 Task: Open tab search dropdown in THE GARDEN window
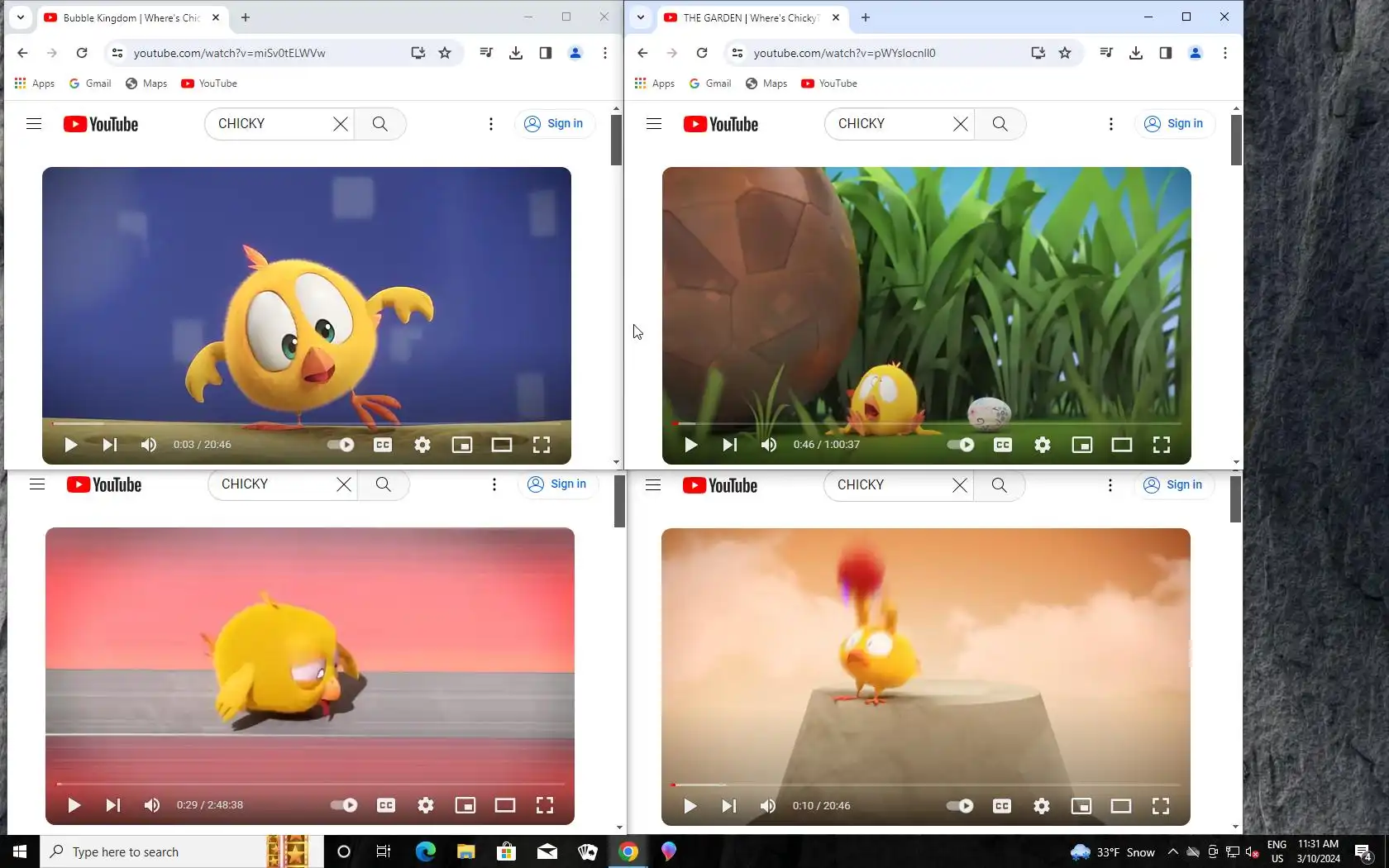[641, 17]
